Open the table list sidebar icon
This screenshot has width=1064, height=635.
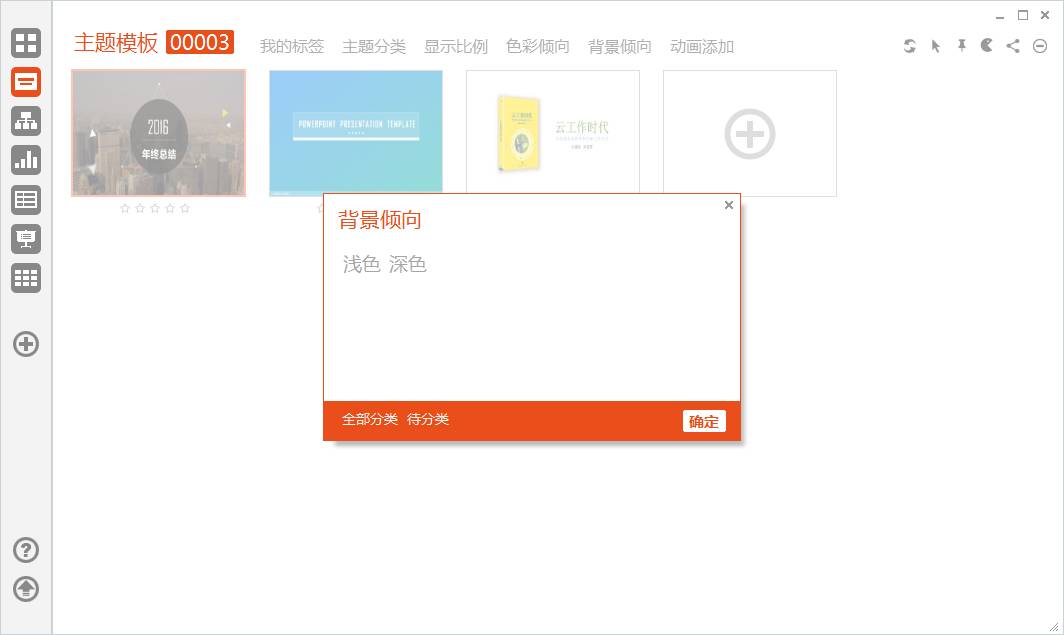[26, 200]
